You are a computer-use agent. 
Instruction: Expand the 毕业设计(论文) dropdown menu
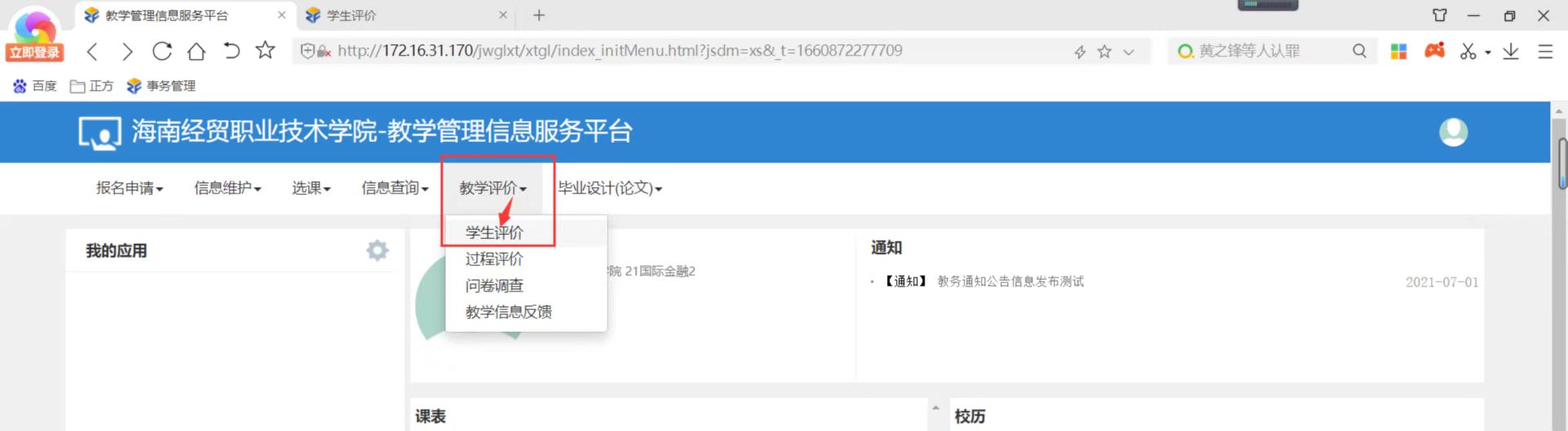pos(609,189)
